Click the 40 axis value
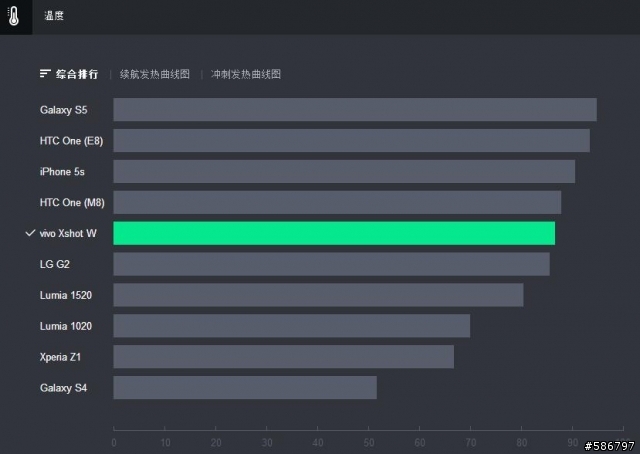 point(318,443)
